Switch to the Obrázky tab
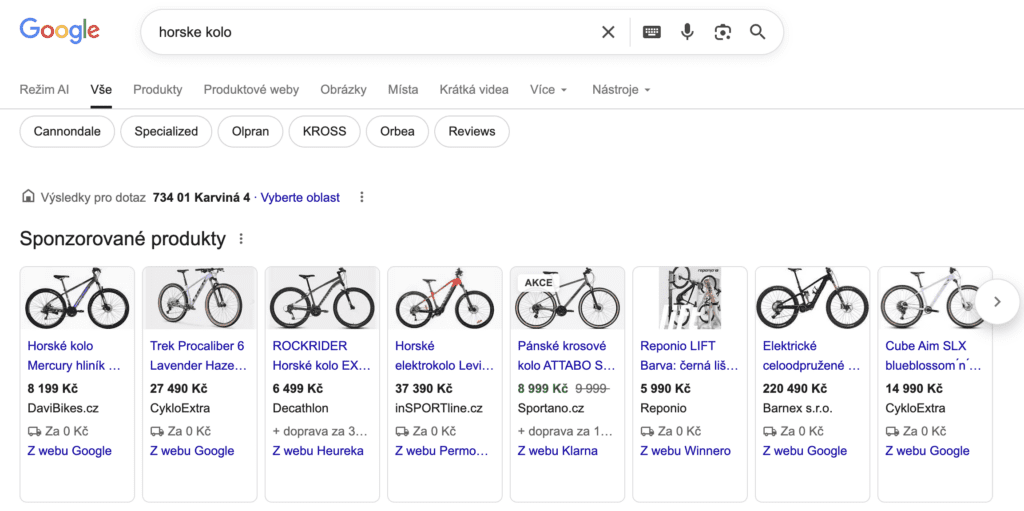This screenshot has width=1024, height=511. coord(343,89)
